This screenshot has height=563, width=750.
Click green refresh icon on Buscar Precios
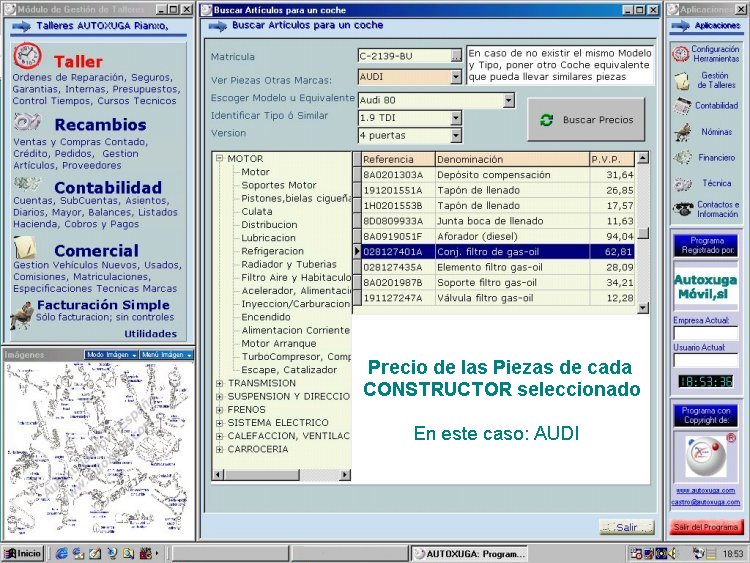[x=546, y=120]
